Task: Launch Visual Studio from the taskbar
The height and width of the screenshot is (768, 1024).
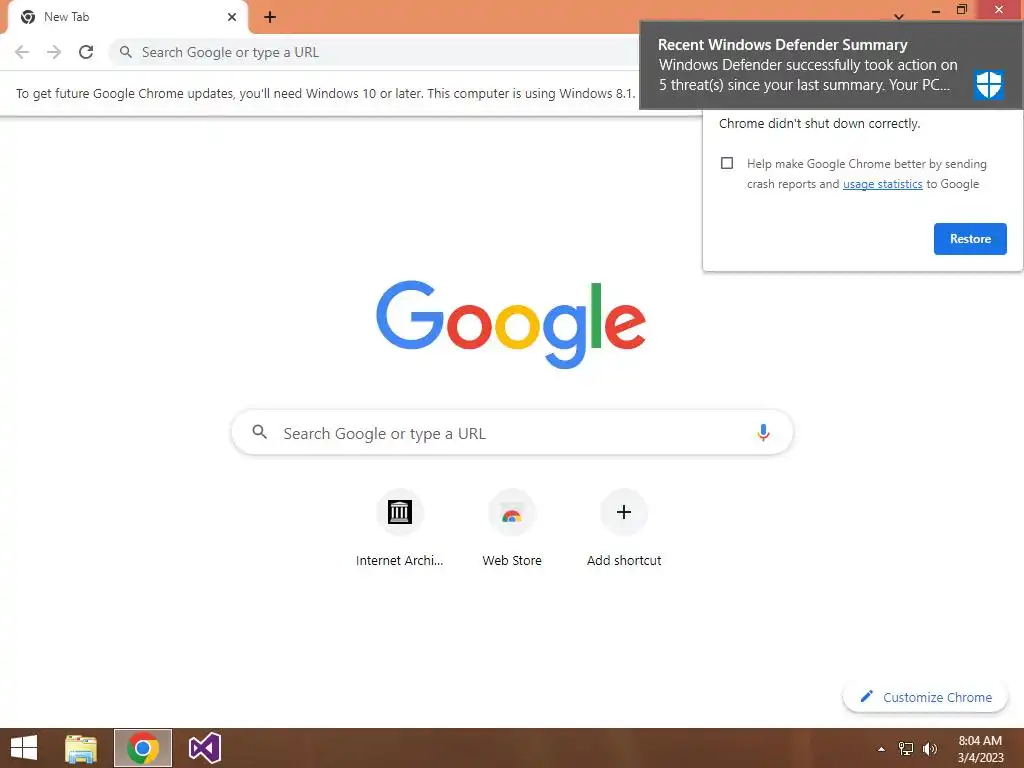Action: click(205, 748)
